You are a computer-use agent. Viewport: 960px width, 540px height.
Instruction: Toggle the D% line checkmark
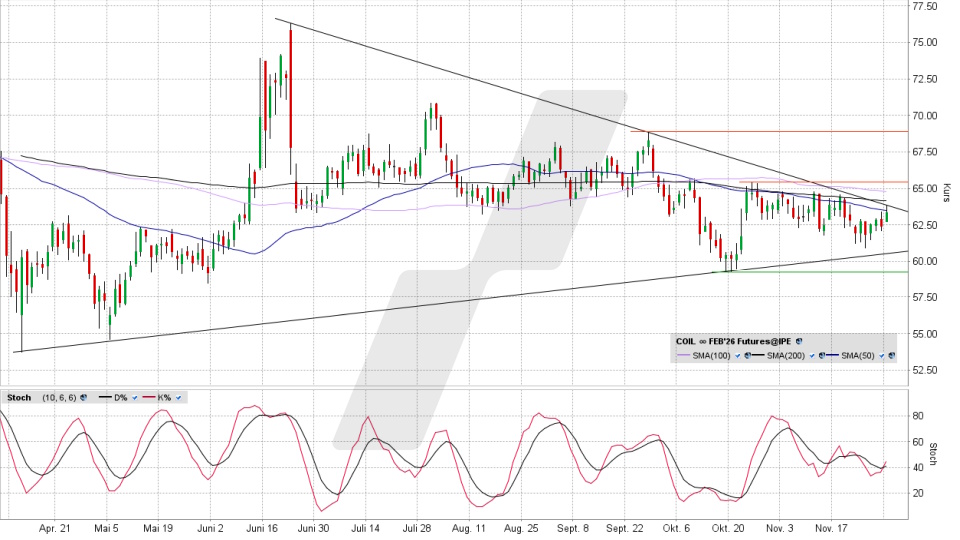coord(135,397)
